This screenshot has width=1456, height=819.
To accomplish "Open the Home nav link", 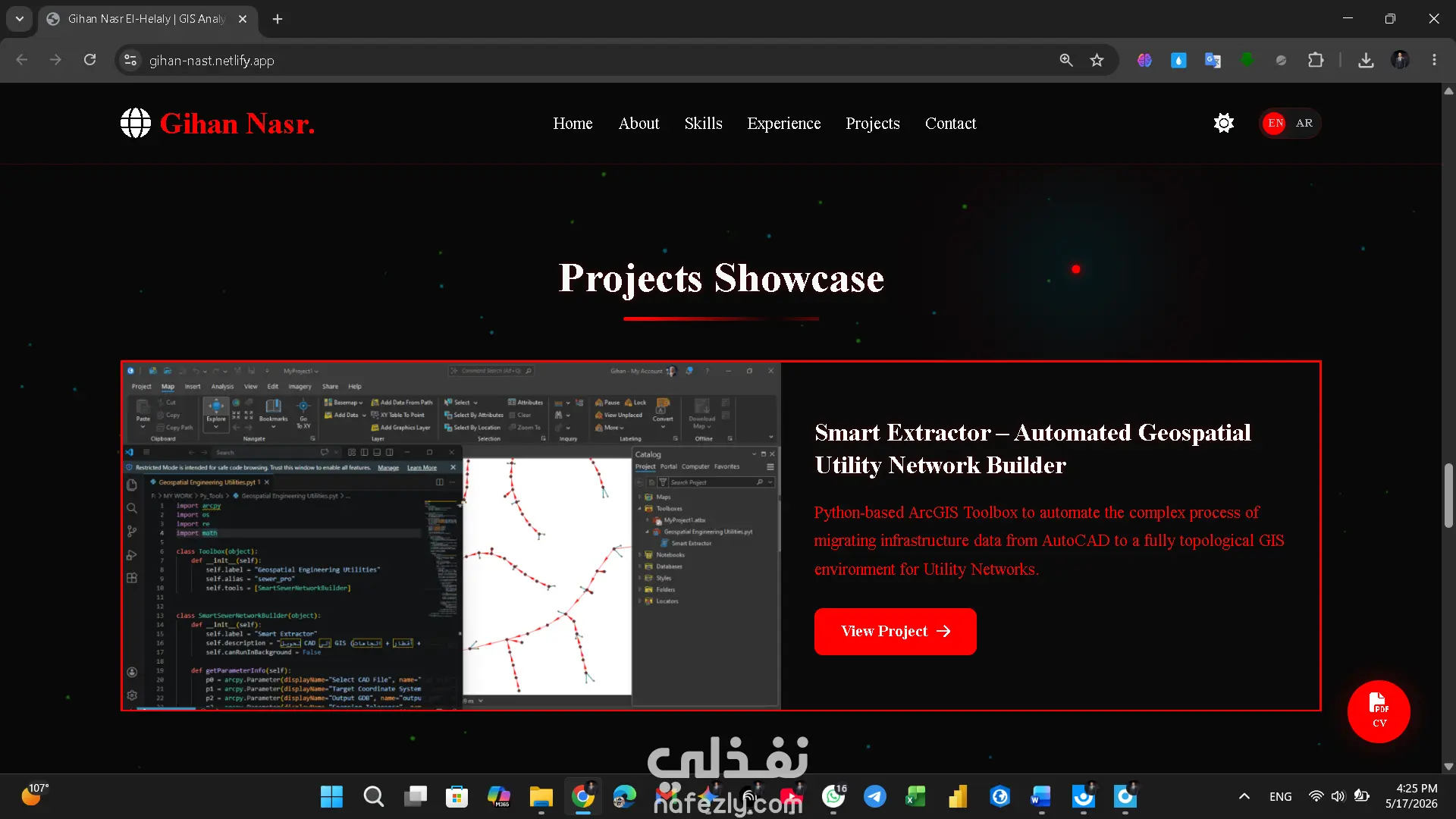I will pyautogui.click(x=573, y=124).
